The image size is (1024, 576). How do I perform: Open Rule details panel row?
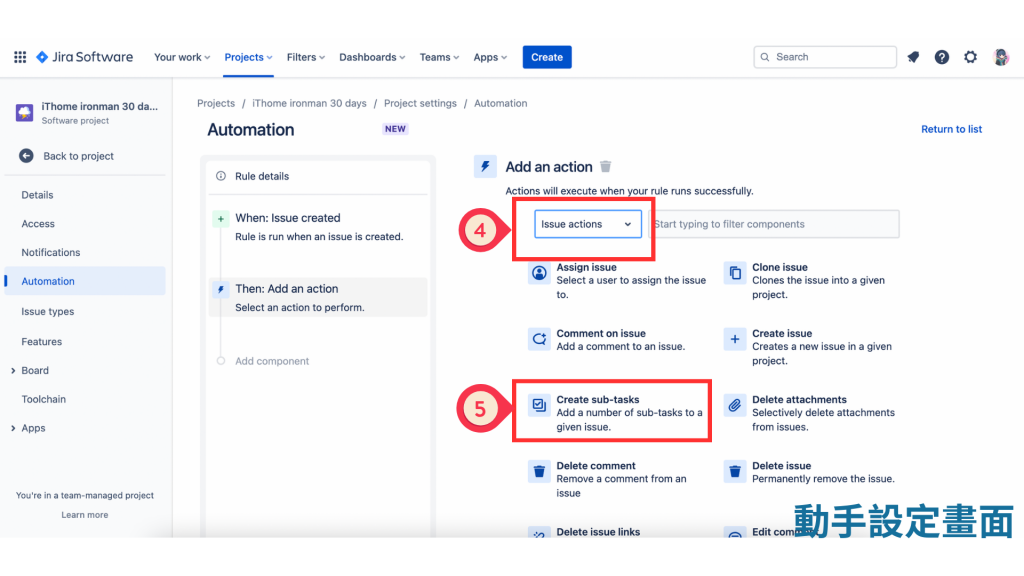pos(318,176)
